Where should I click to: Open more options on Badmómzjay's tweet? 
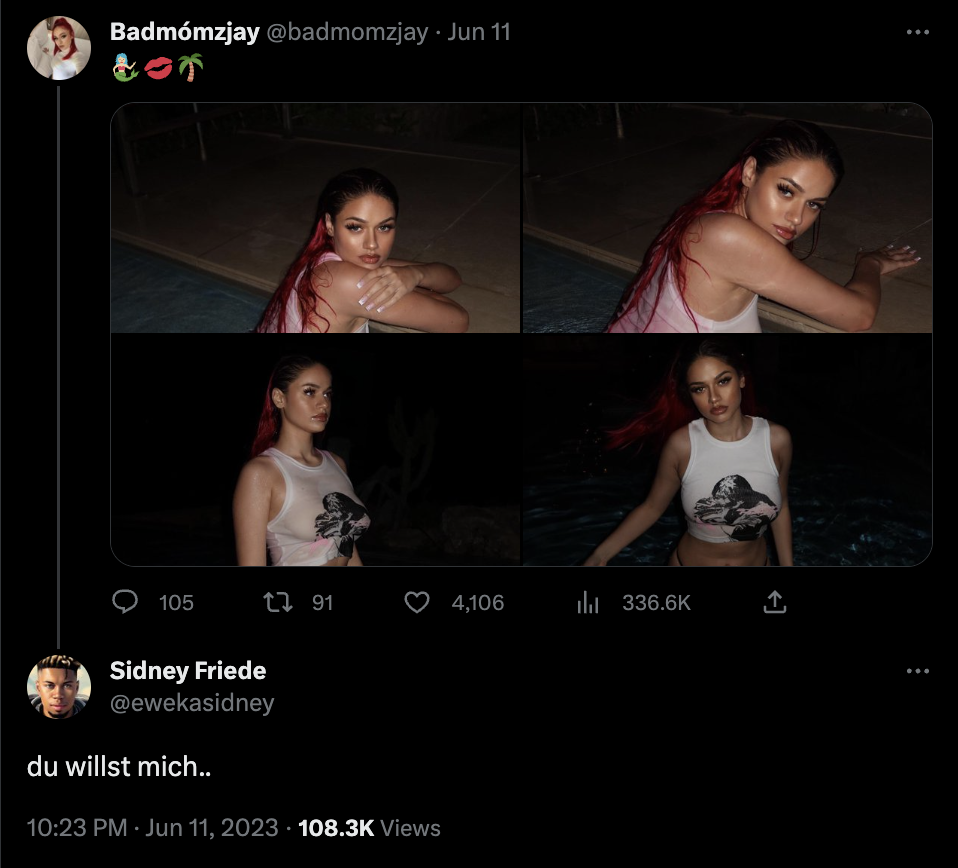coord(917,32)
